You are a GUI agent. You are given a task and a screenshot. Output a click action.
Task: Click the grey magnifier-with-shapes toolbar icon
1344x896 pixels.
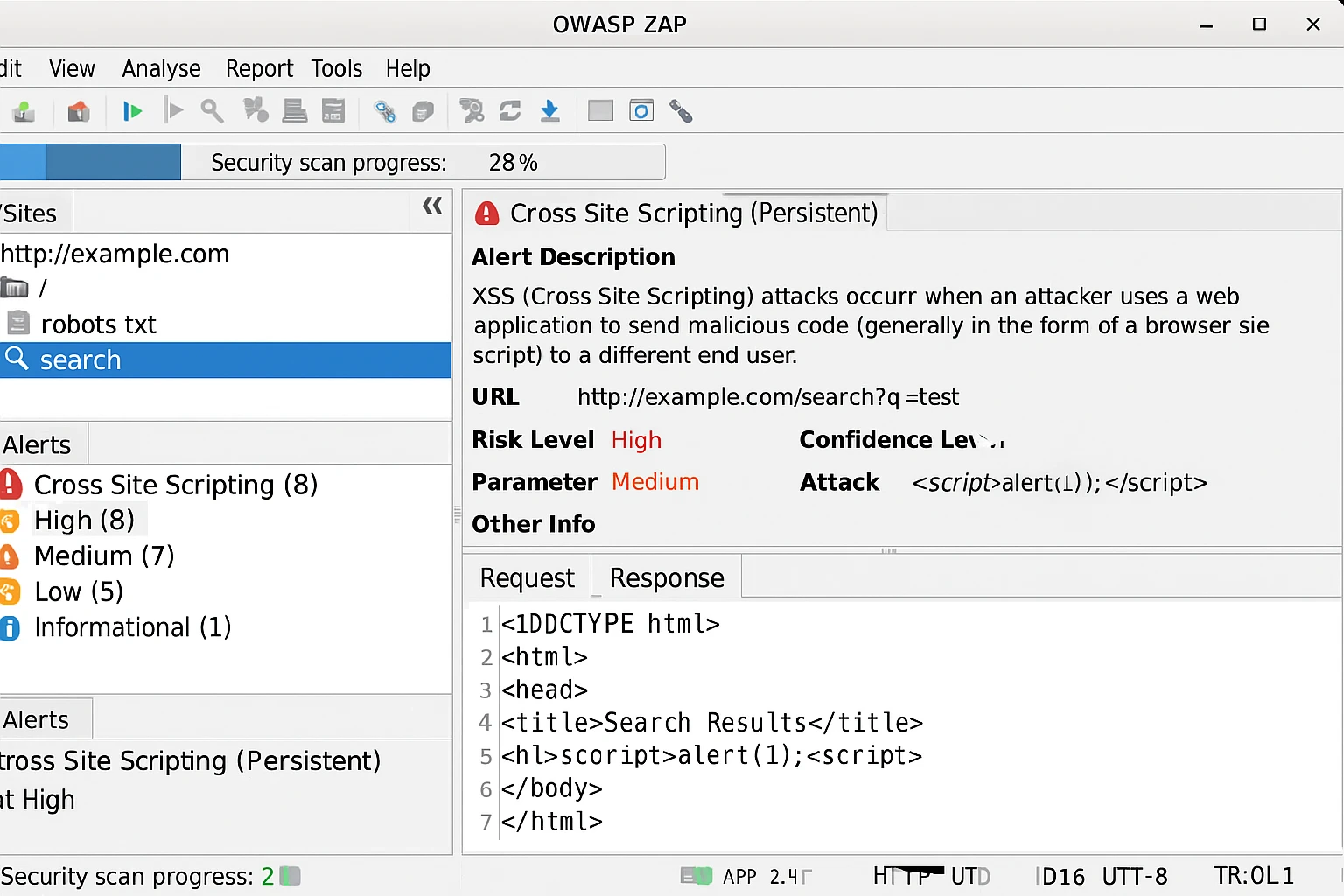click(x=472, y=110)
